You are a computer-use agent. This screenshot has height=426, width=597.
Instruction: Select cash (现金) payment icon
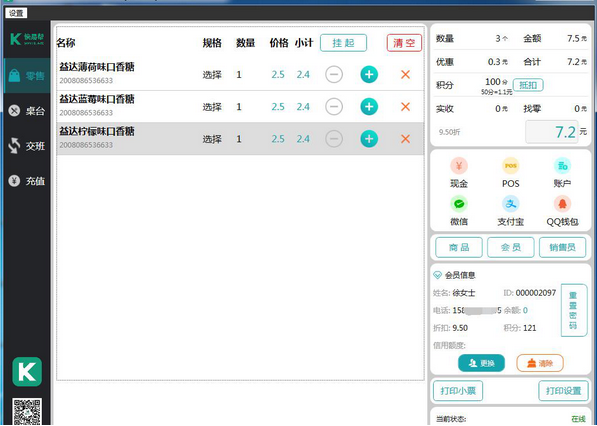coord(459,166)
